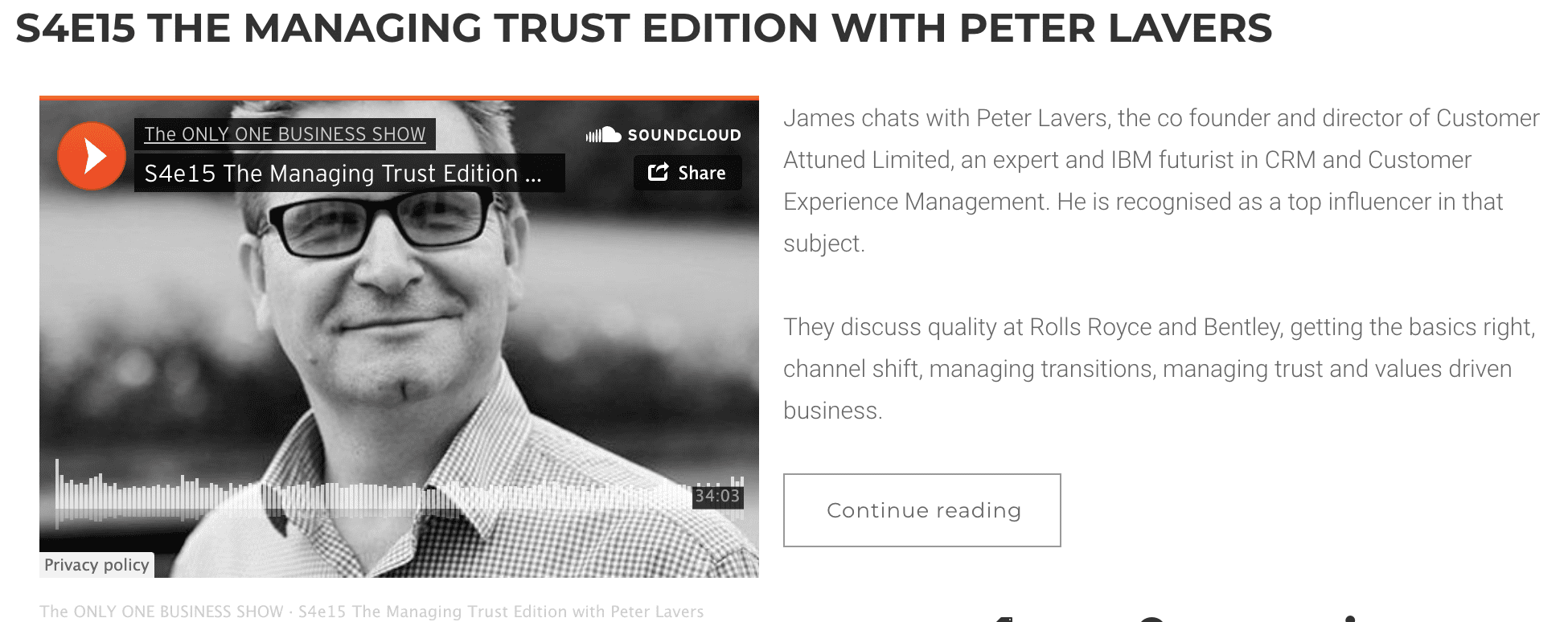This screenshot has width=1568, height=622.
Task: Click the orange bar atop the player
Action: tap(399, 98)
